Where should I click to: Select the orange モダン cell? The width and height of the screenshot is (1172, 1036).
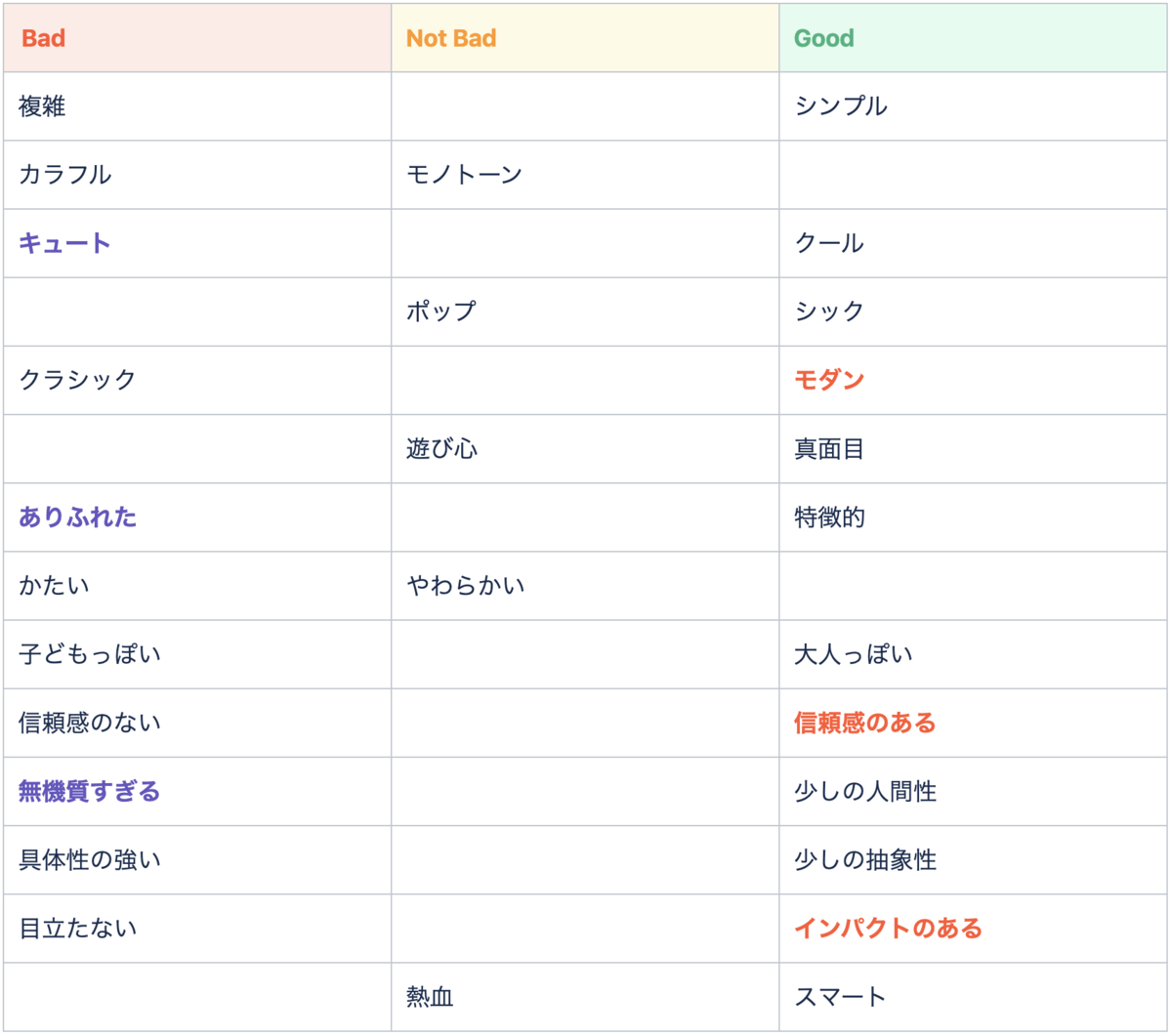pyautogui.click(x=973, y=380)
